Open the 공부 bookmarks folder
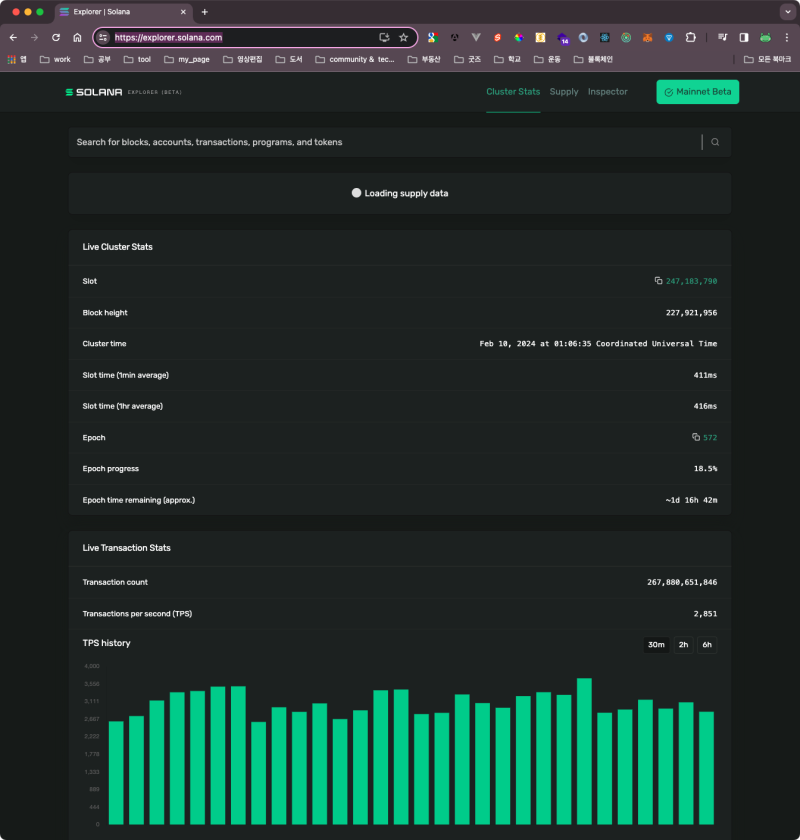The height and width of the screenshot is (840, 800). (x=97, y=59)
